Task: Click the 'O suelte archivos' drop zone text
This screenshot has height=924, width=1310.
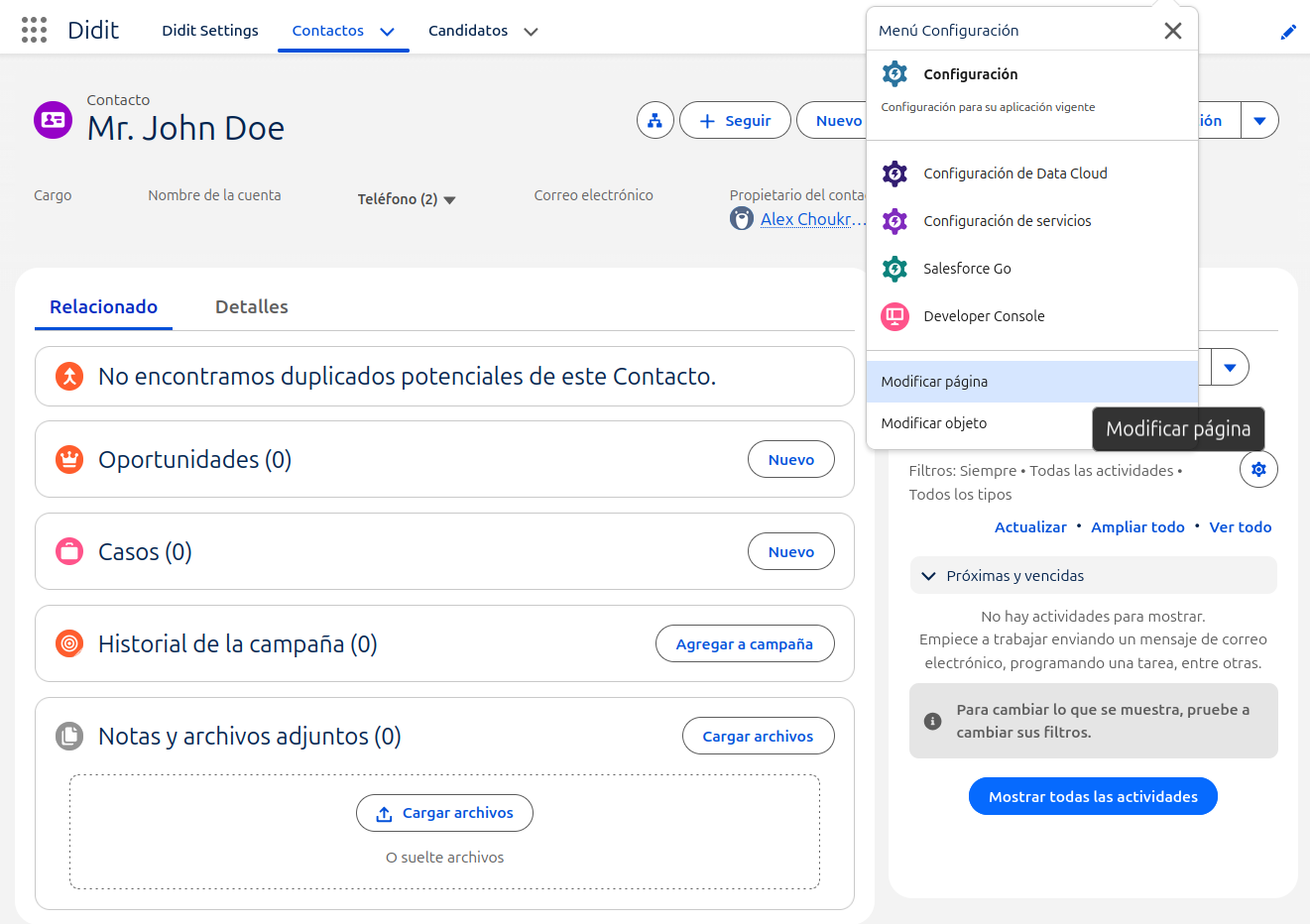Action: click(444, 858)
